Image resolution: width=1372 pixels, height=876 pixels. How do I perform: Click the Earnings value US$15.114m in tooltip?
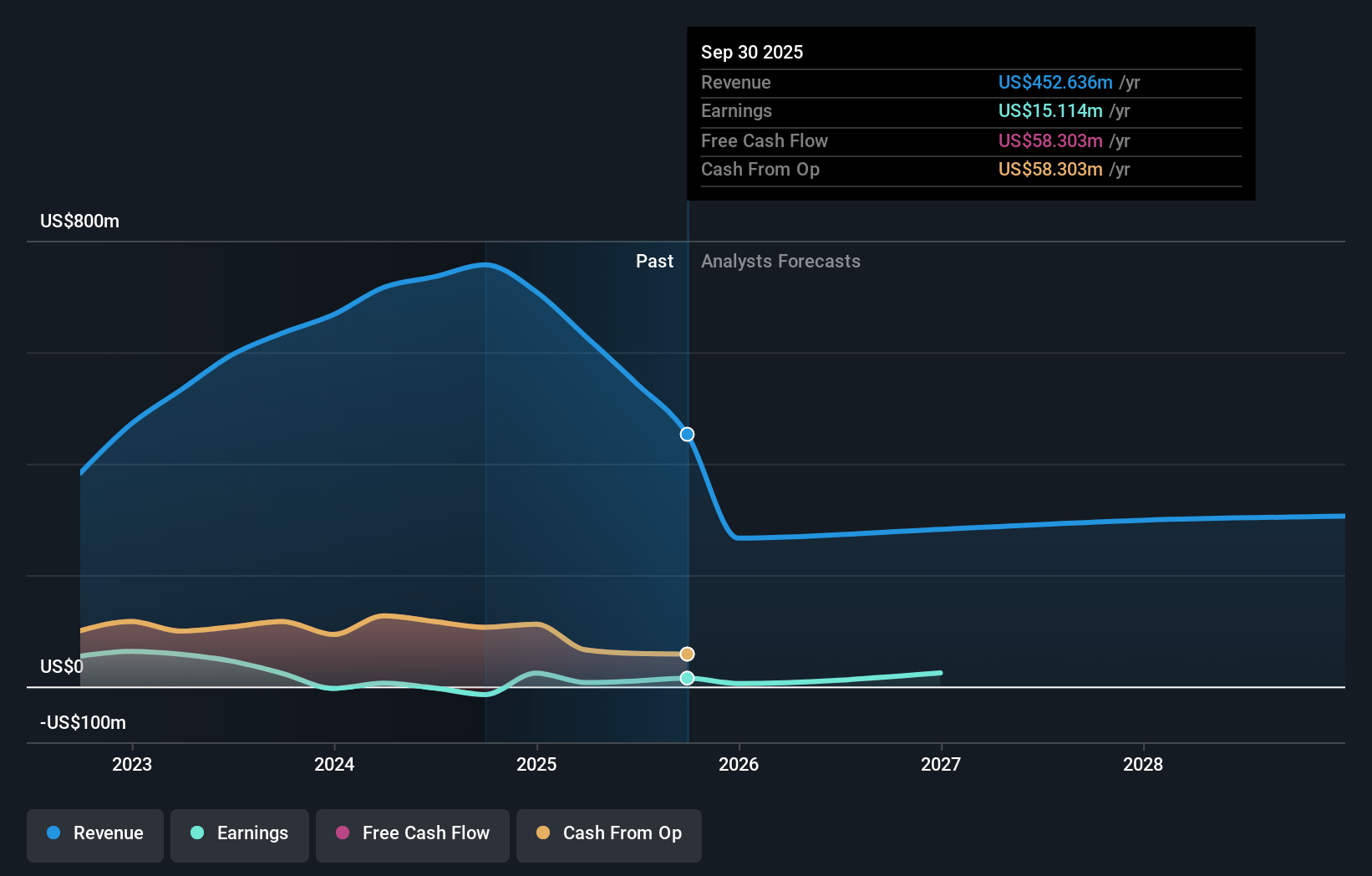[1050, 111]
